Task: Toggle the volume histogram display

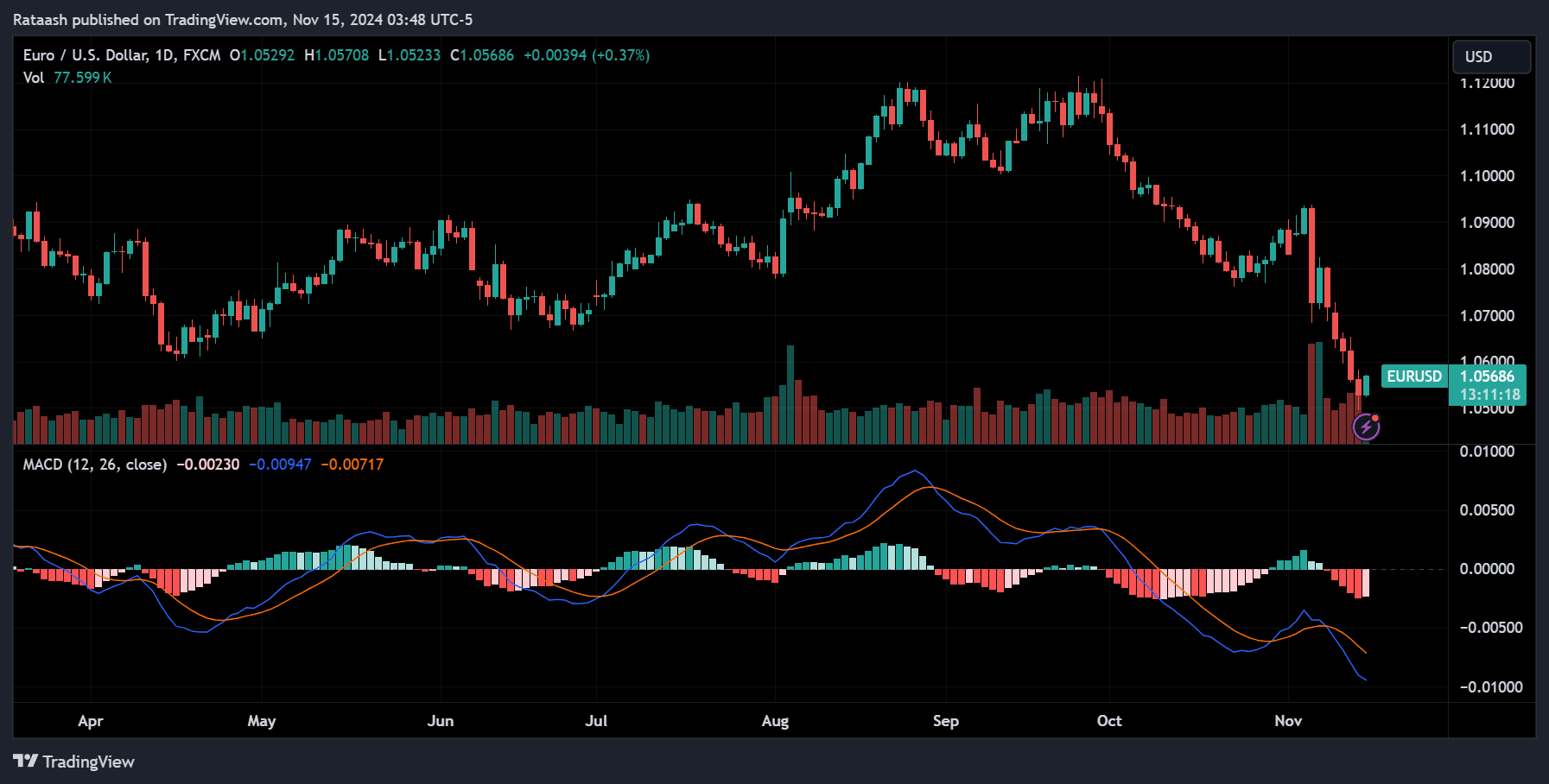Action: (35, 77)
